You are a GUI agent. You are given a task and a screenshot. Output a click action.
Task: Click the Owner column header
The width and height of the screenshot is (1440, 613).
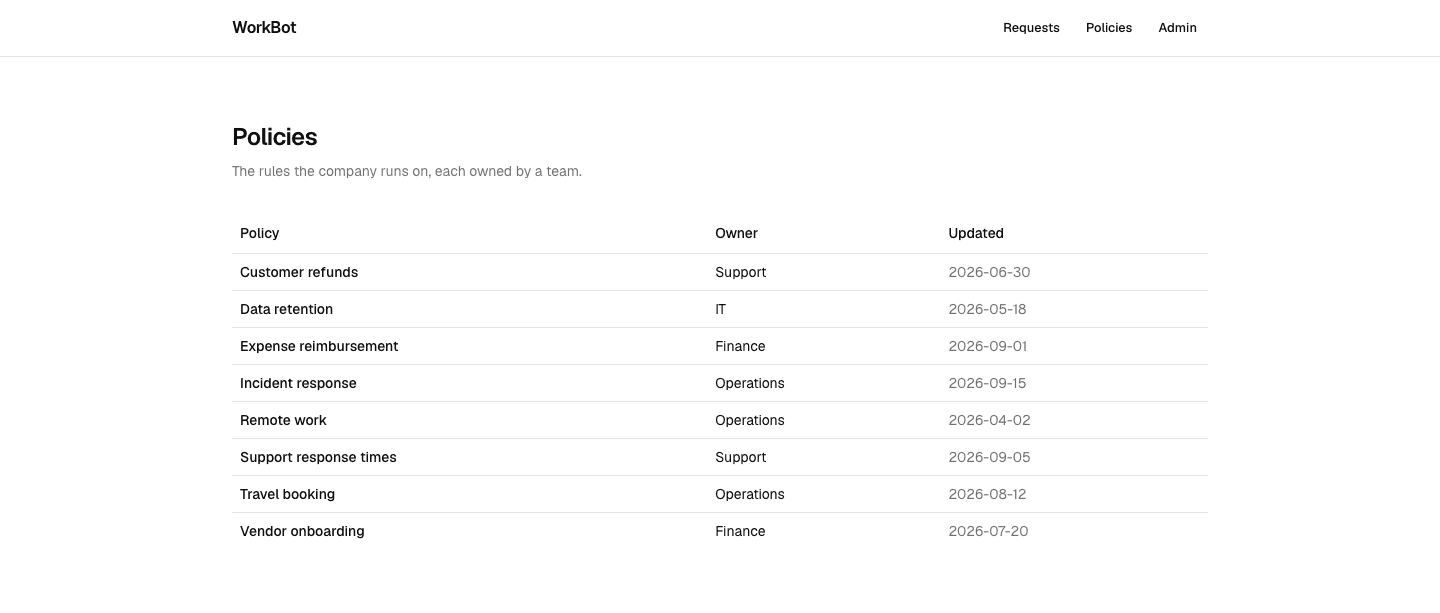pyautogui.click(x=736, y=233)
